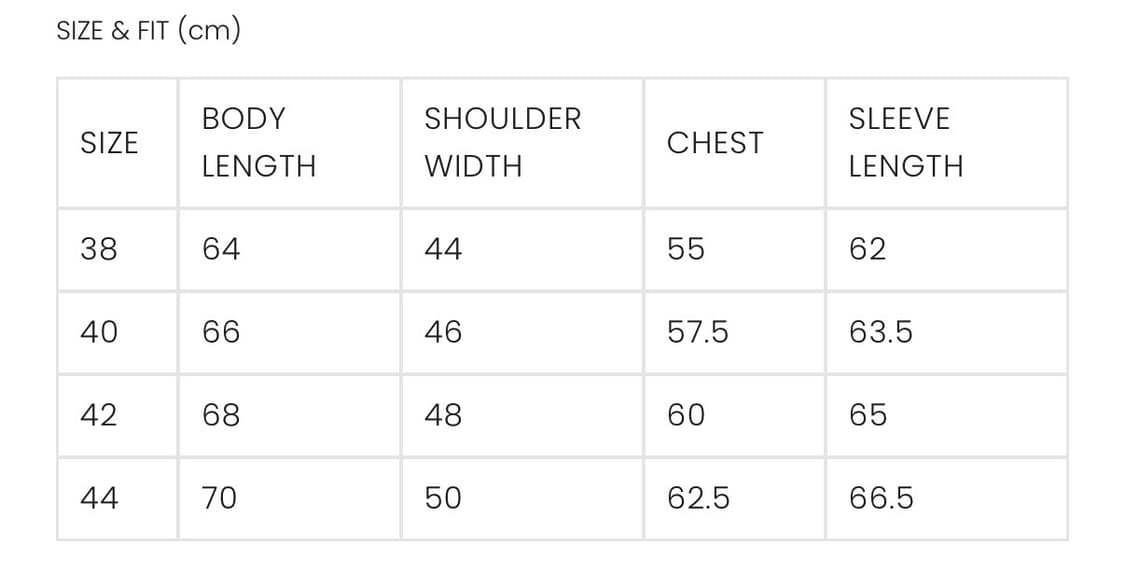This screenshot has width=1125, height=562.
Task: Click the chest value 60
Action: click(x=686, y=415)
